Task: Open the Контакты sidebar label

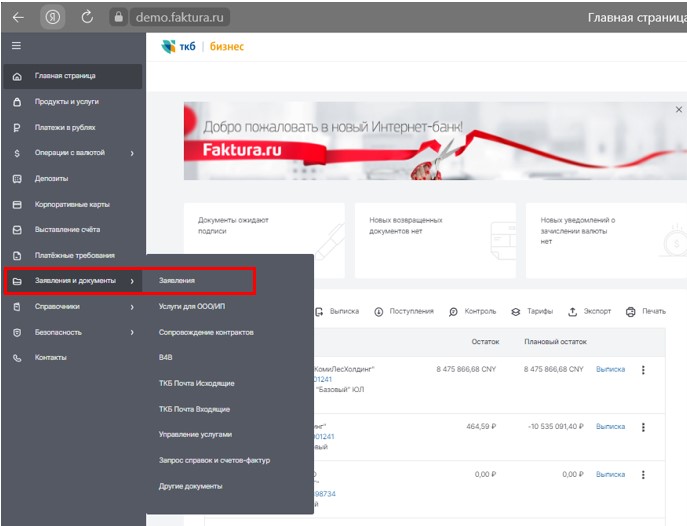Action: pos(51,357)
